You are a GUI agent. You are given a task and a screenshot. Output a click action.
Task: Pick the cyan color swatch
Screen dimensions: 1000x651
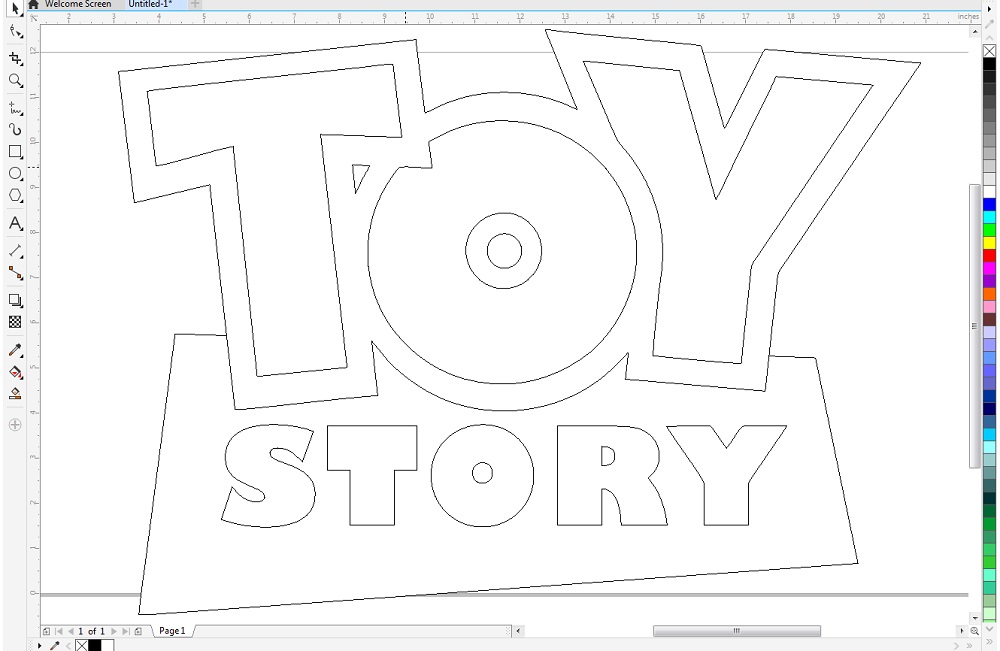coord(989,217)
